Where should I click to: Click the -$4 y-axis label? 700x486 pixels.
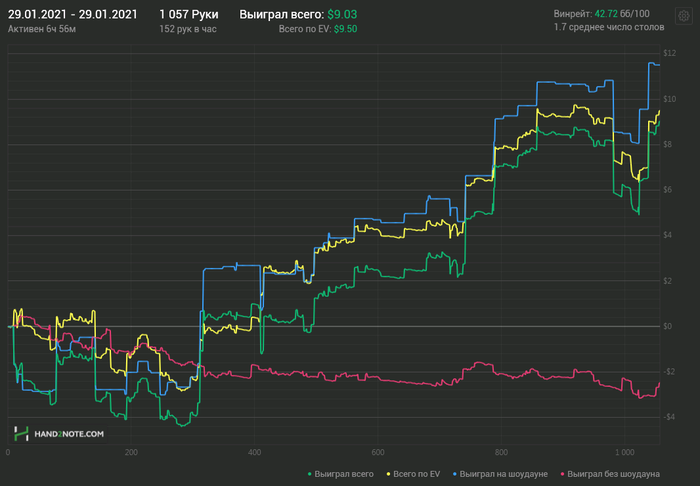pos(669,417)
